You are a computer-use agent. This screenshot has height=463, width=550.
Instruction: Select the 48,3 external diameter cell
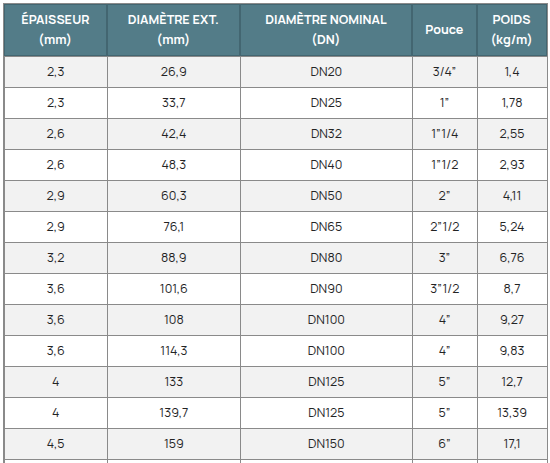pyautogui.click(x=174, y=165)
